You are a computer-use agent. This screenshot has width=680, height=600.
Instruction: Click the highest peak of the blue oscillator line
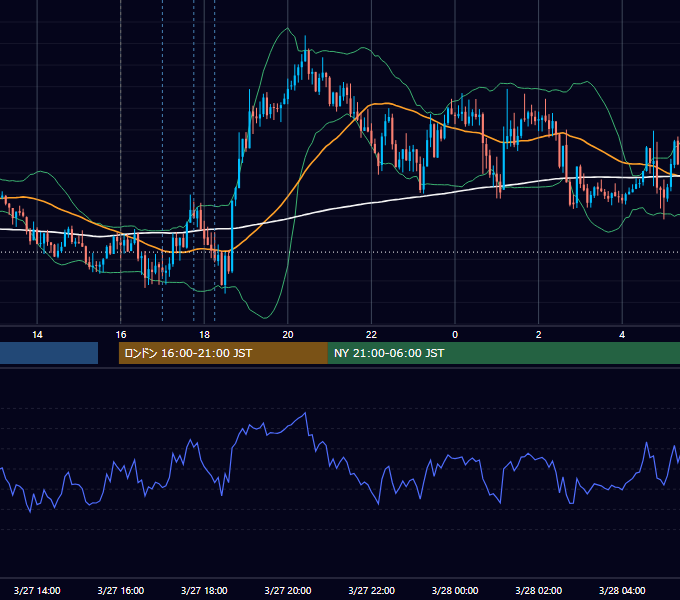point(306,413)
